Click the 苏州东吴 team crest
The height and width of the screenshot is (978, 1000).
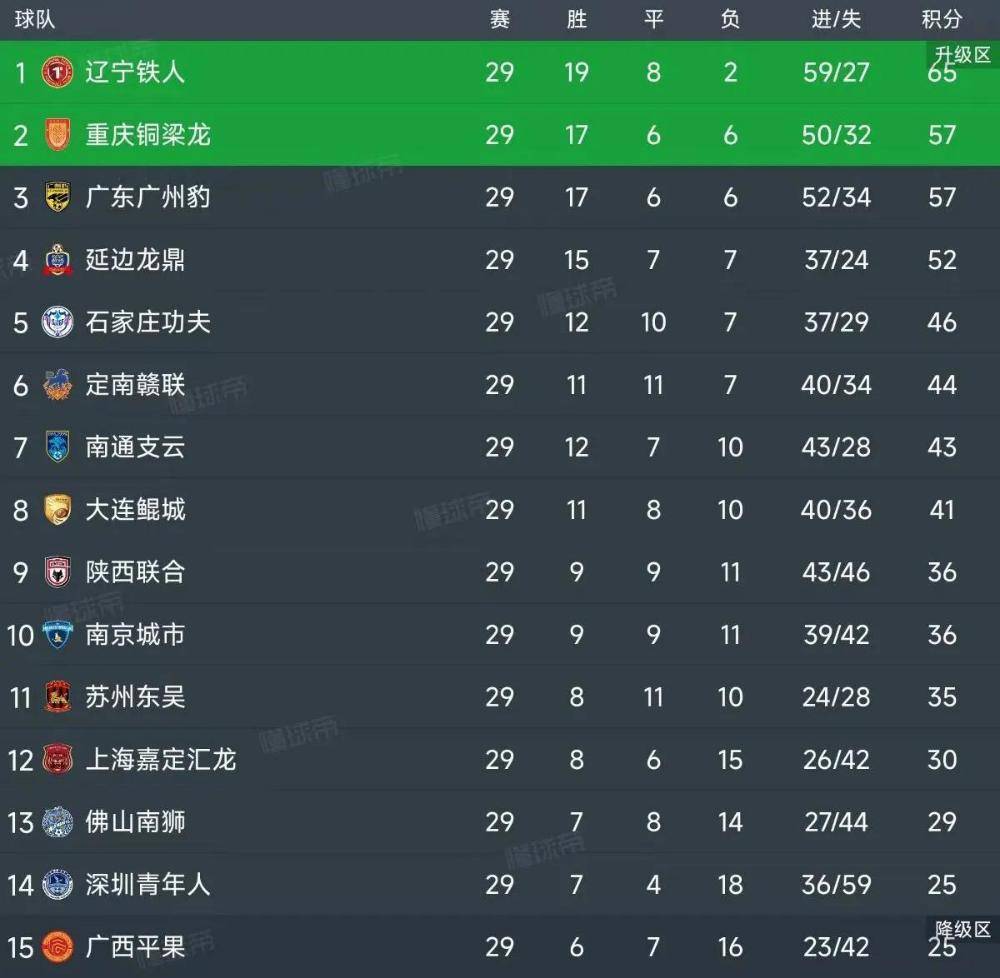coord(57,697)
